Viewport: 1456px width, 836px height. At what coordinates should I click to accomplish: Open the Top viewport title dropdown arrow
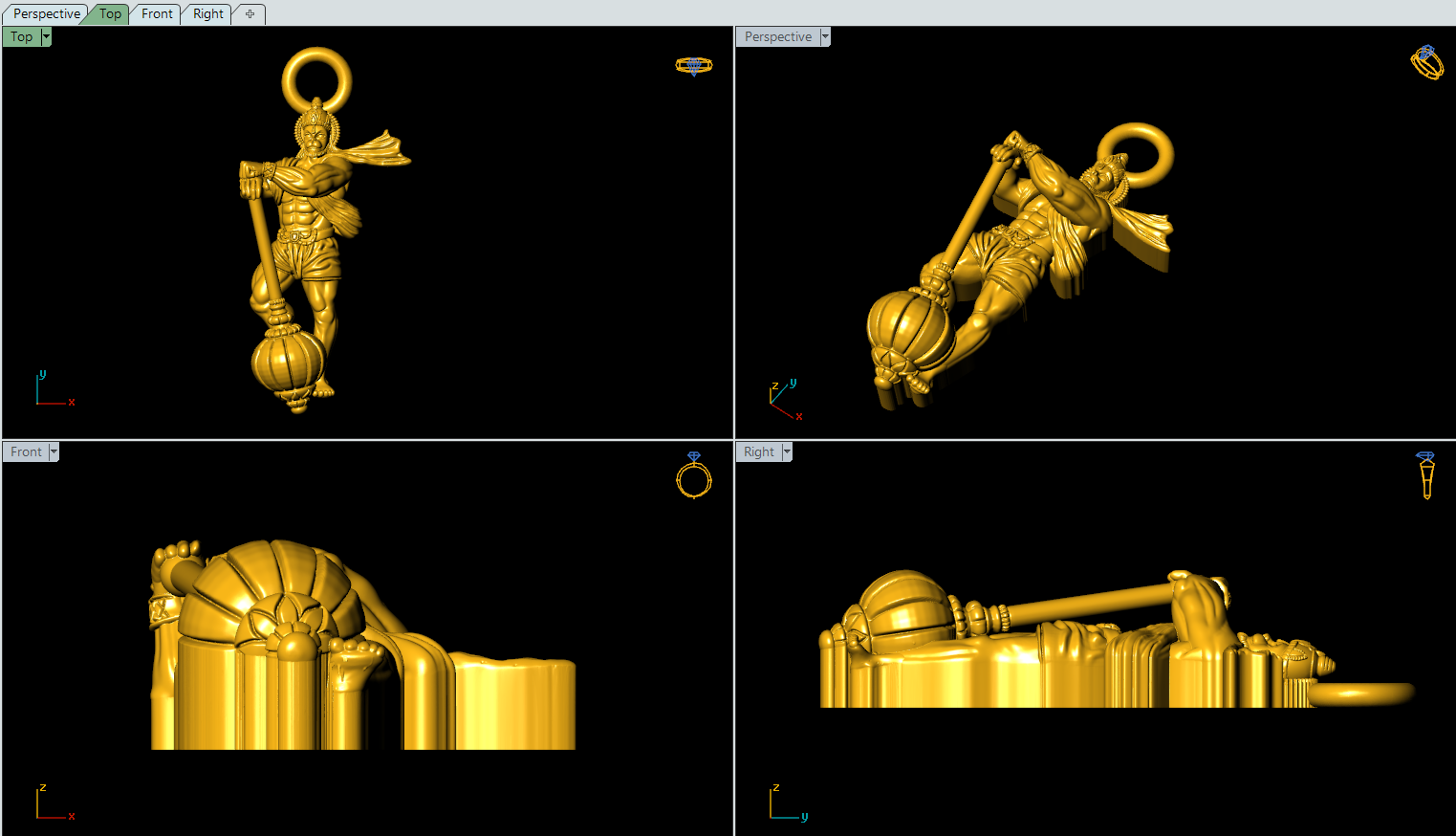click(46, 37)
